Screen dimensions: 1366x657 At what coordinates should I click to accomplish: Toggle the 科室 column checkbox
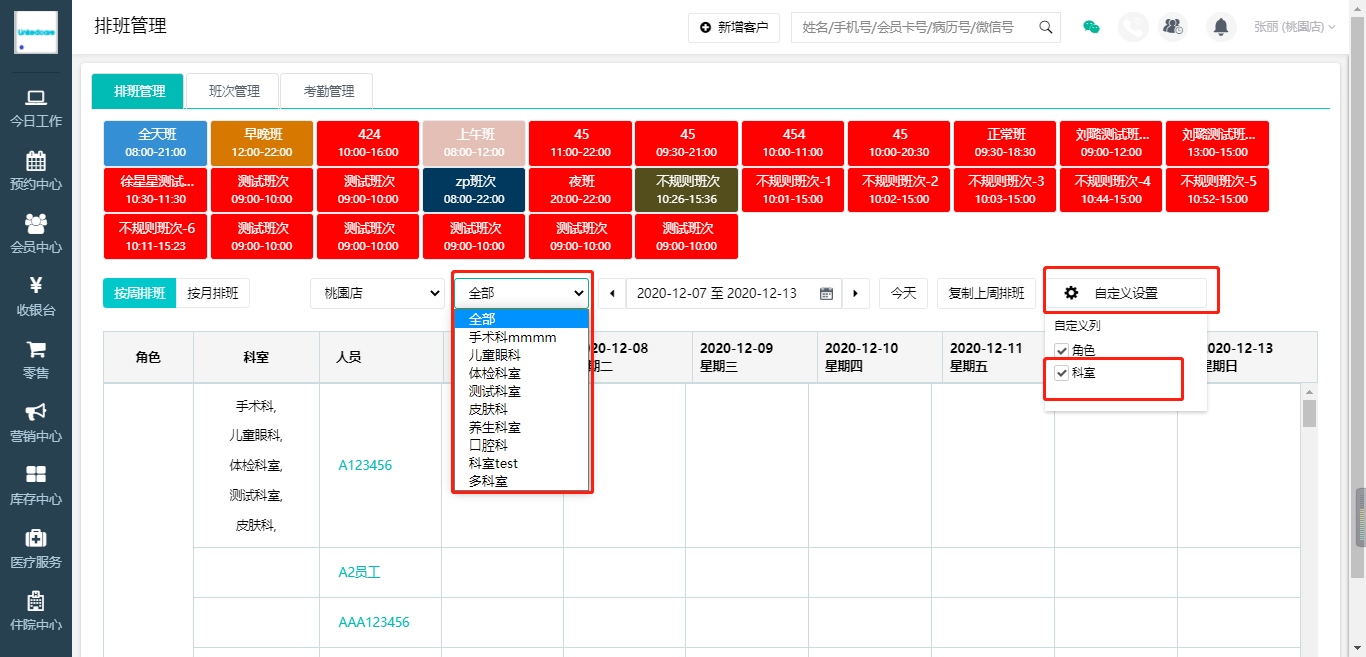click(x=1062, y=373)
